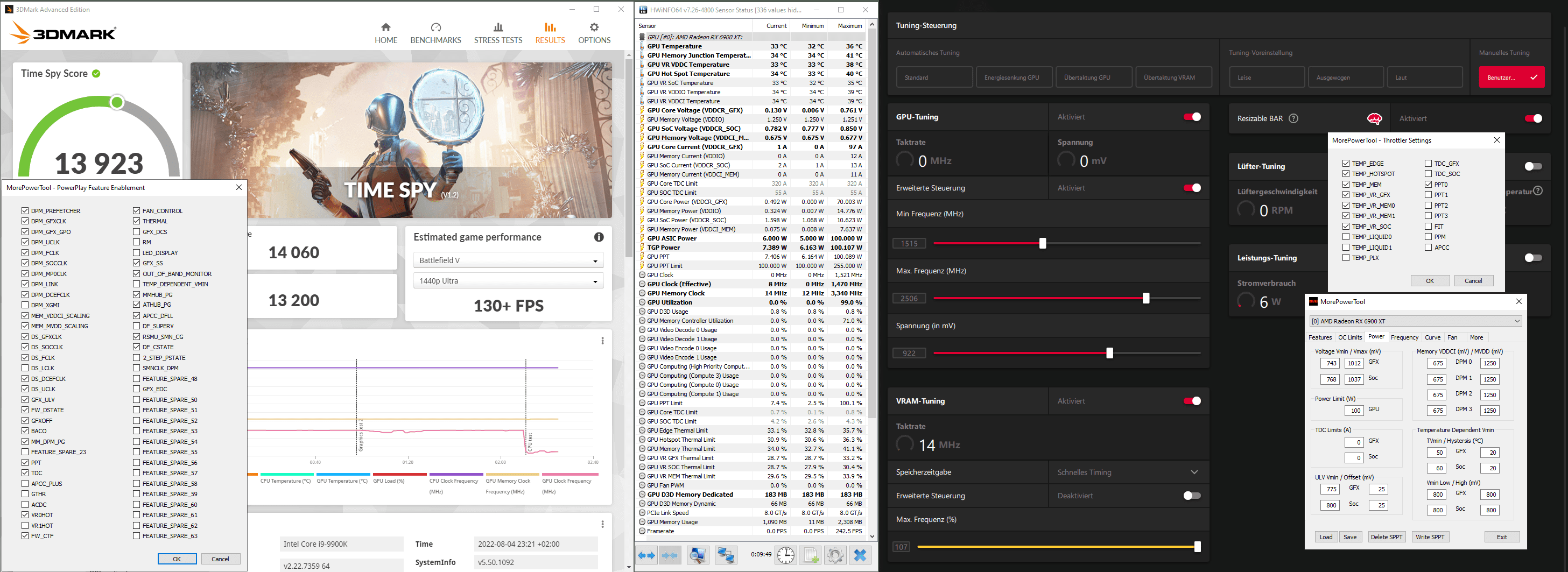Viewport: 1568px width, 572px height.
Task: Enable the TEMP_DEPENDENT_VMIN checkbox
Action: (x=136, y=284)
